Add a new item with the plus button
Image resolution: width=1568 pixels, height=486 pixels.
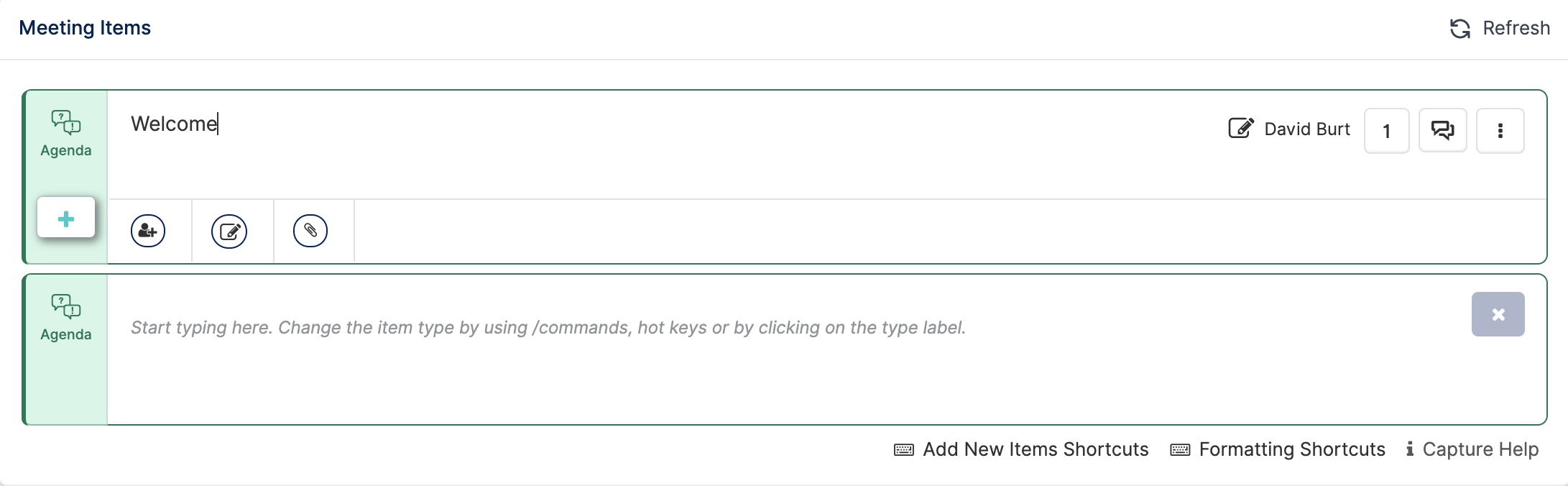(66, 218)
